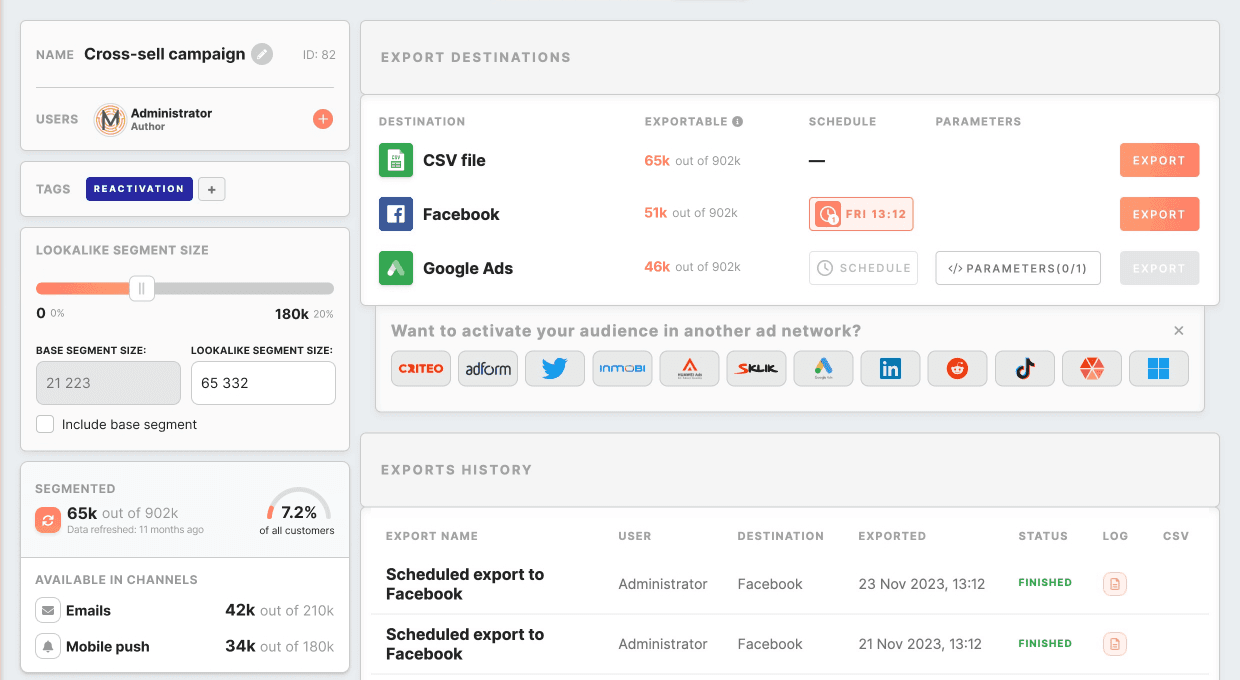Click Export button for Facebook
Screen dimensions: 1240x680
[x=1159, y=214]
